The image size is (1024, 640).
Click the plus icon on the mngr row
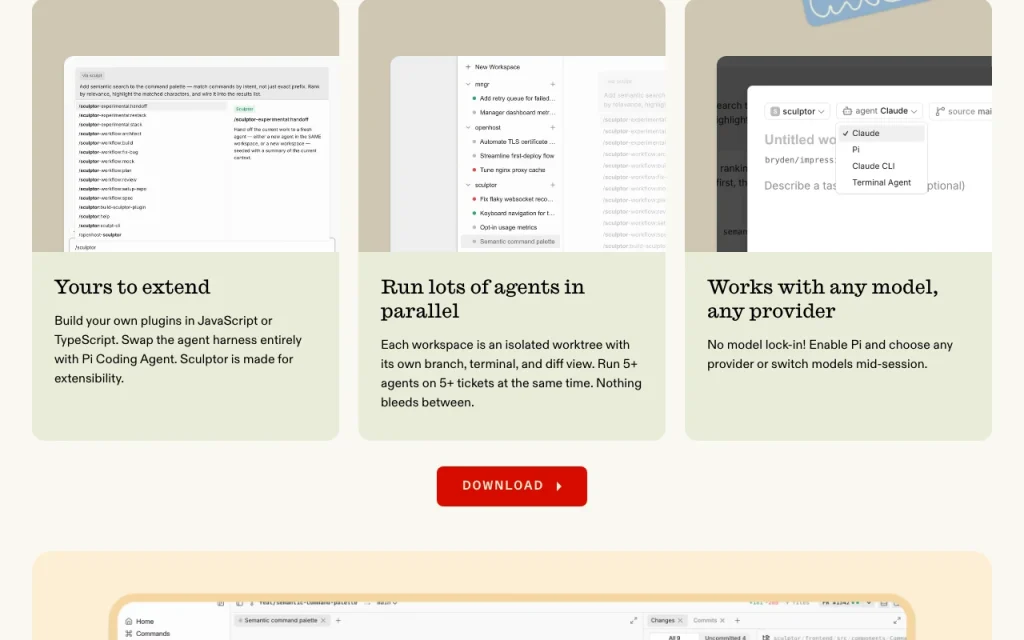point(552,84)
